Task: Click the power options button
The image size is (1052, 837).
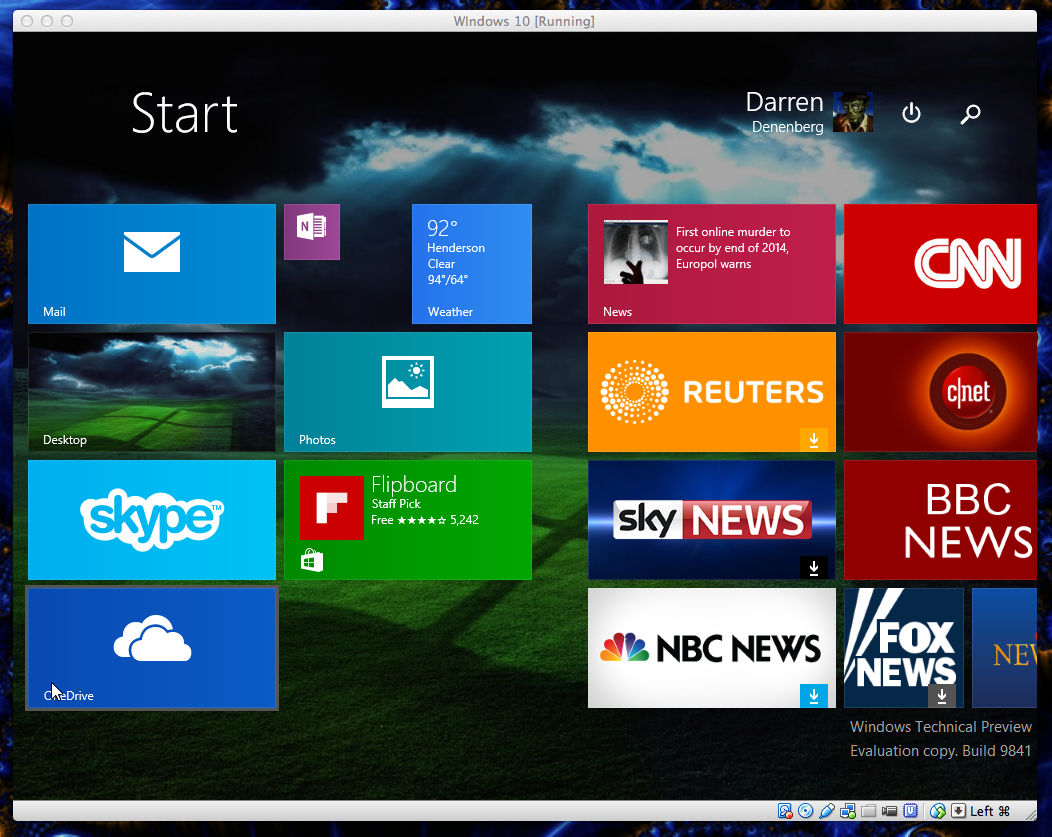Action: 911,113
